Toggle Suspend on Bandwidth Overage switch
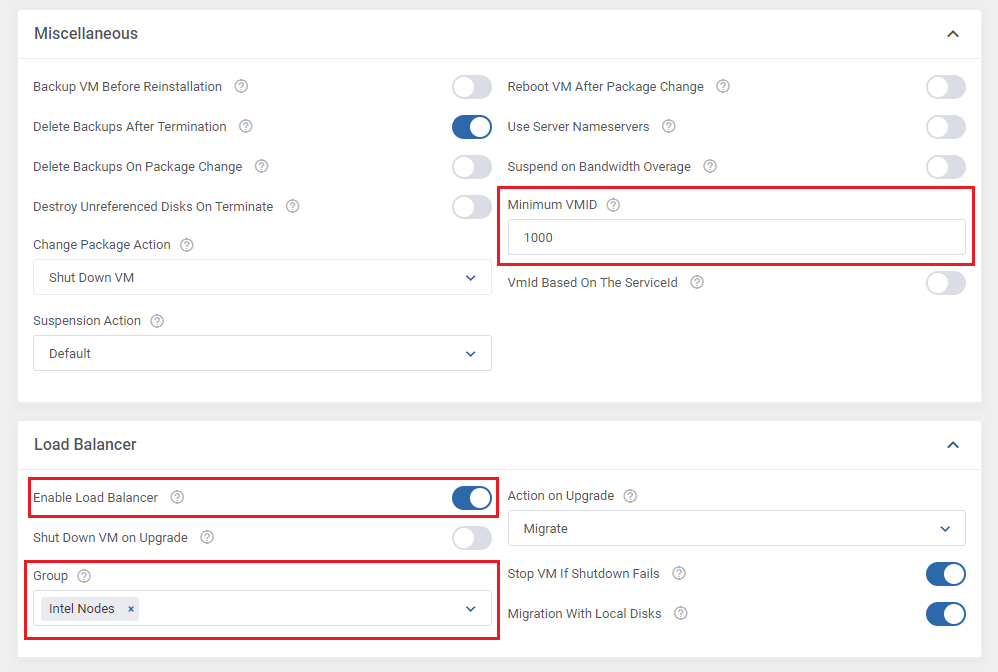This screenshot has width=998, height=672. pos(946,167)
